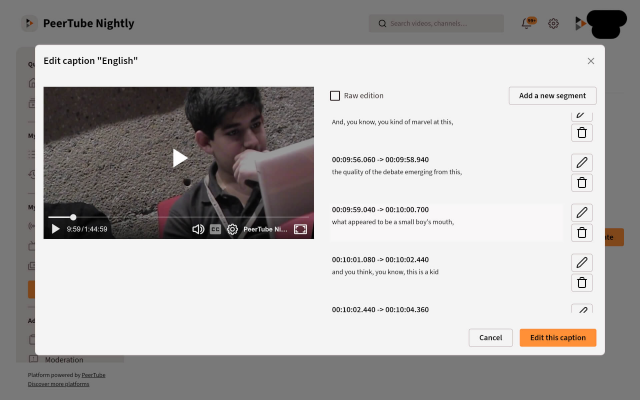
Task: Enable the Raw edition checkbox
Action: click(x=335, y=96)
